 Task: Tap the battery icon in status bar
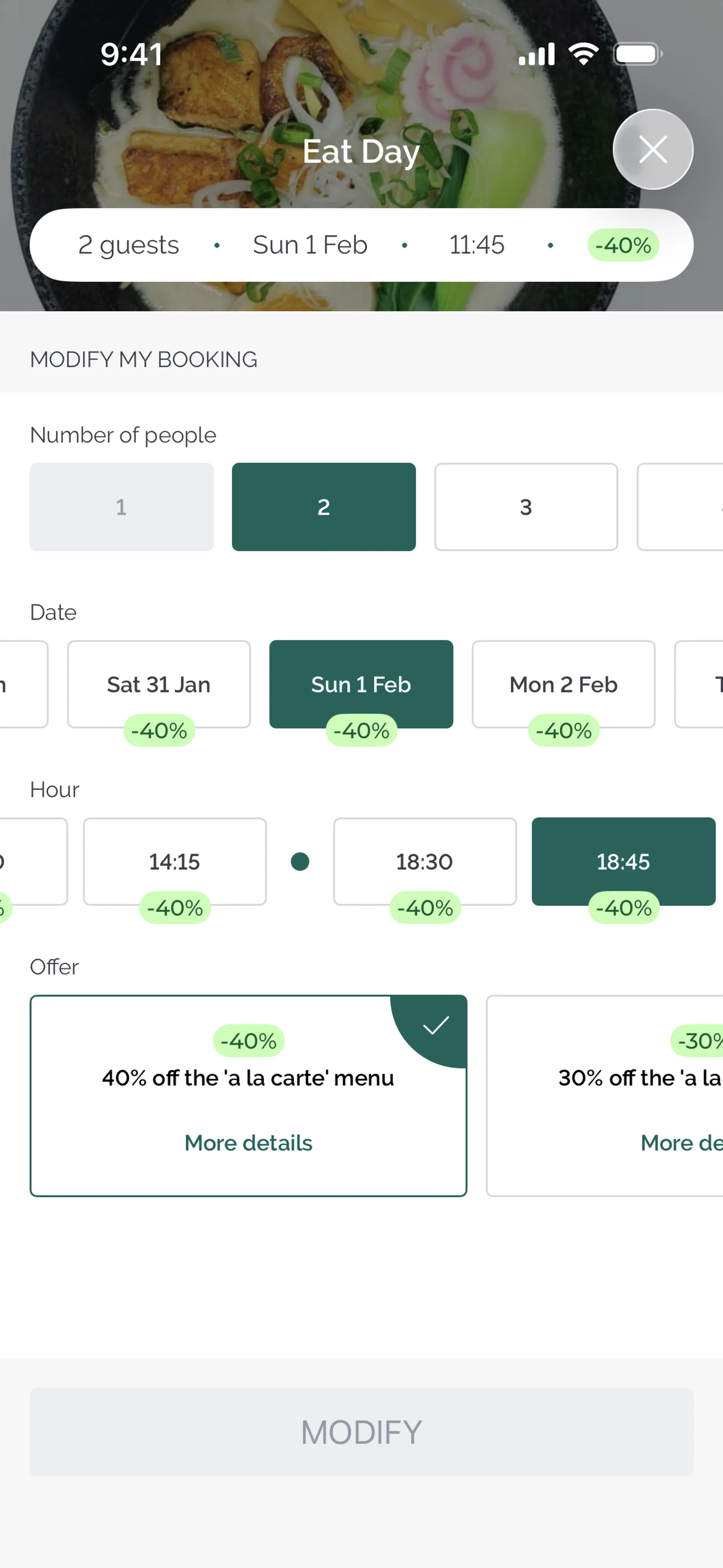637,54
